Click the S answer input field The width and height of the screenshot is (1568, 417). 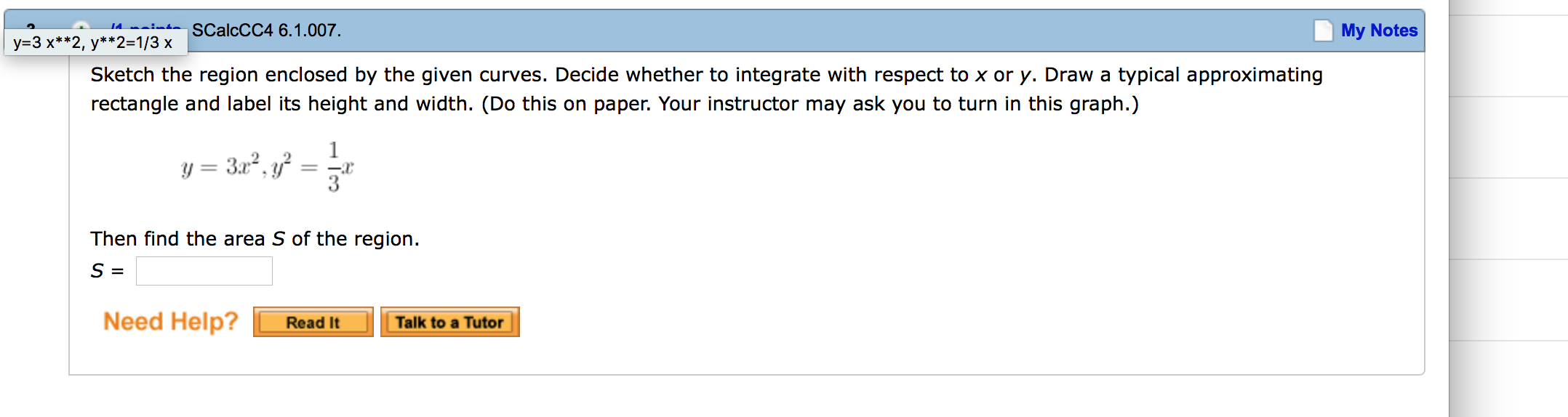coord(204,271)
